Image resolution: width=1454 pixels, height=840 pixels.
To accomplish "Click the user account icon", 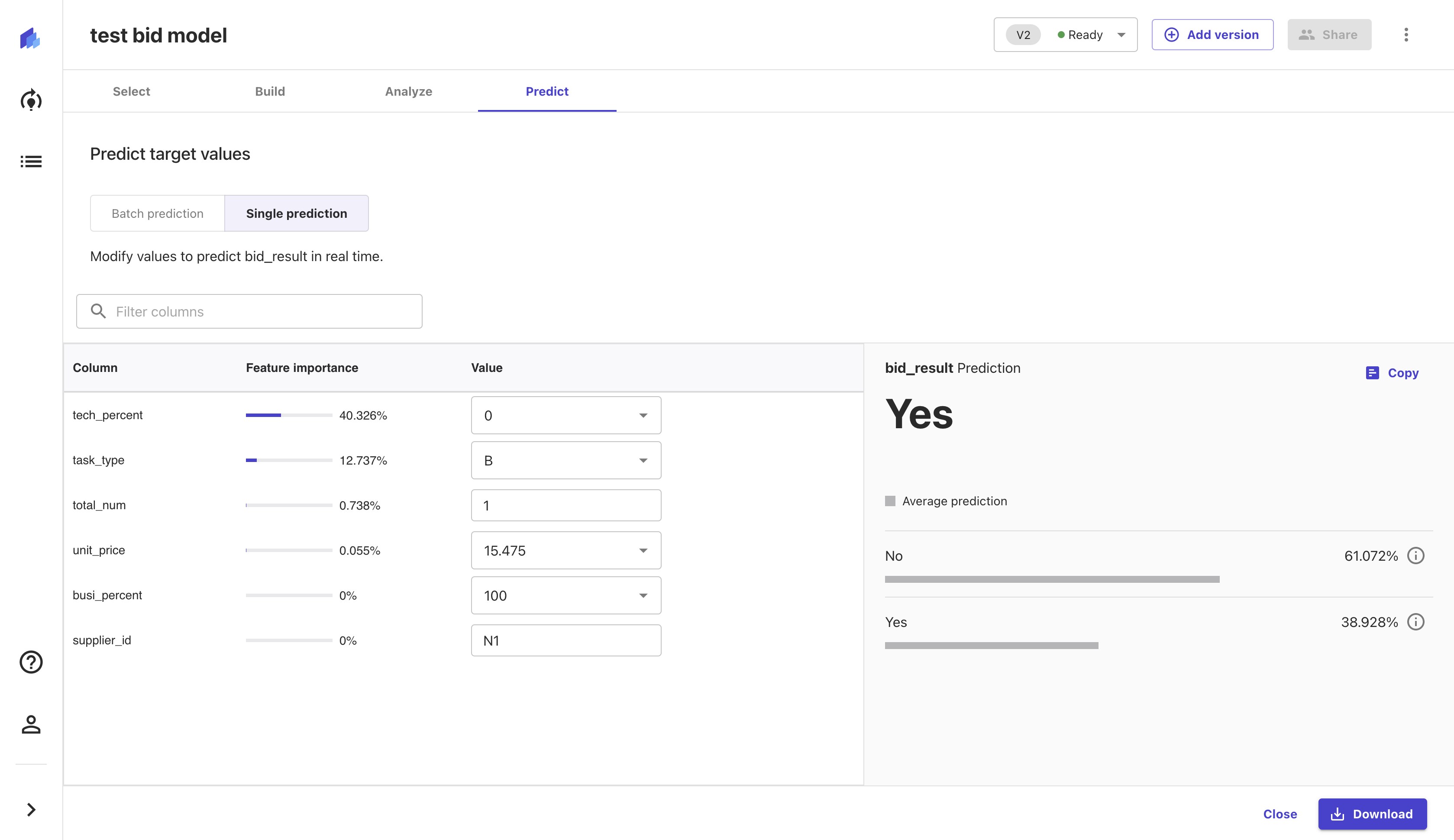I will click(x=31, y=725).
